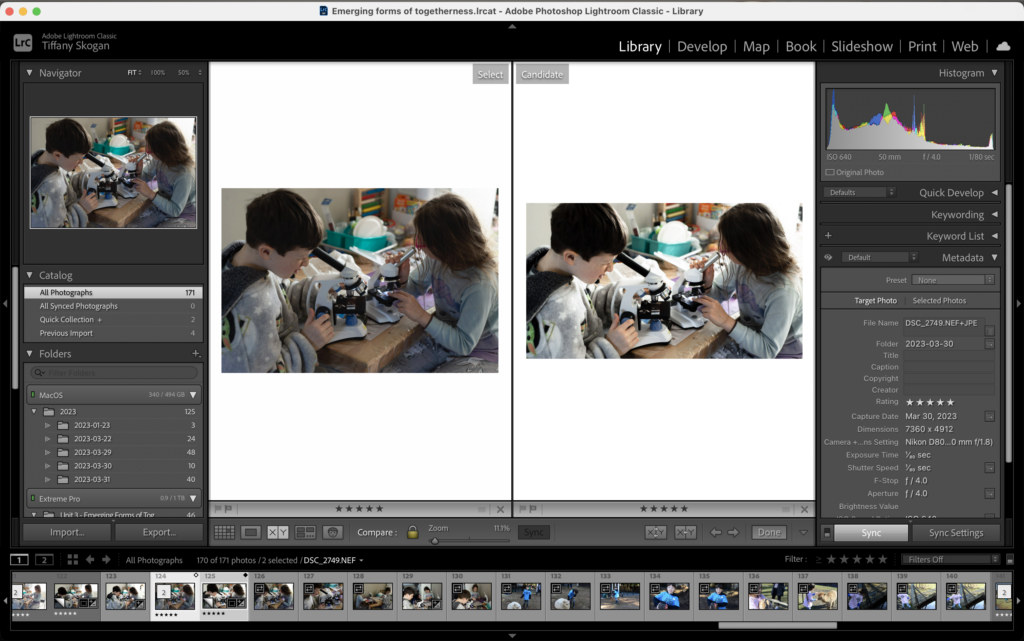The height and width of the screenshot is (641, 1024).
Task: Click the filter rating comparison symbol
Action: pos(818,559)
